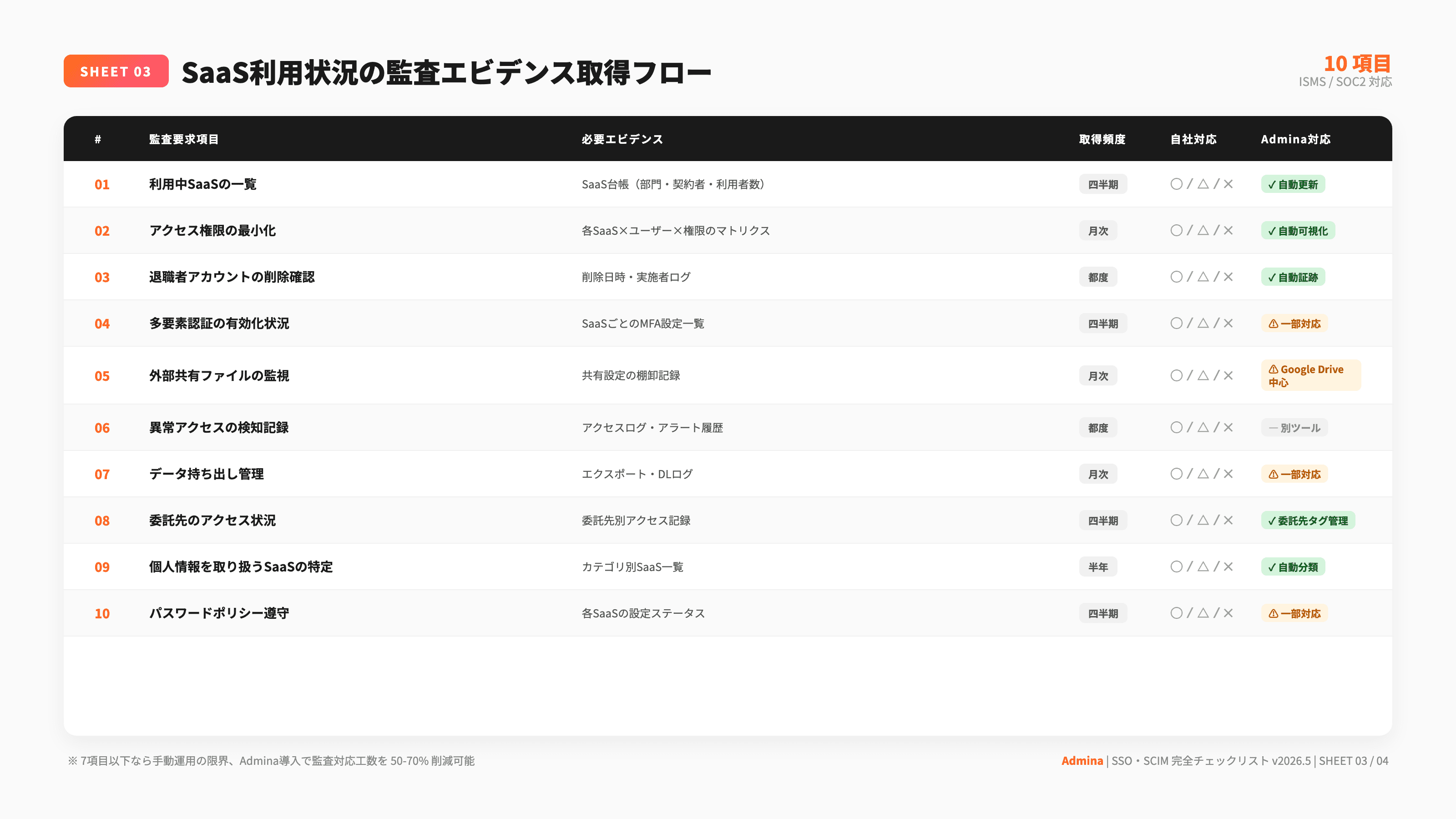Click 削除日時・実施者ログ evidence text
Image resolution: width=1456 pixels, height=819 pixels.
click(x=636, y=277)
